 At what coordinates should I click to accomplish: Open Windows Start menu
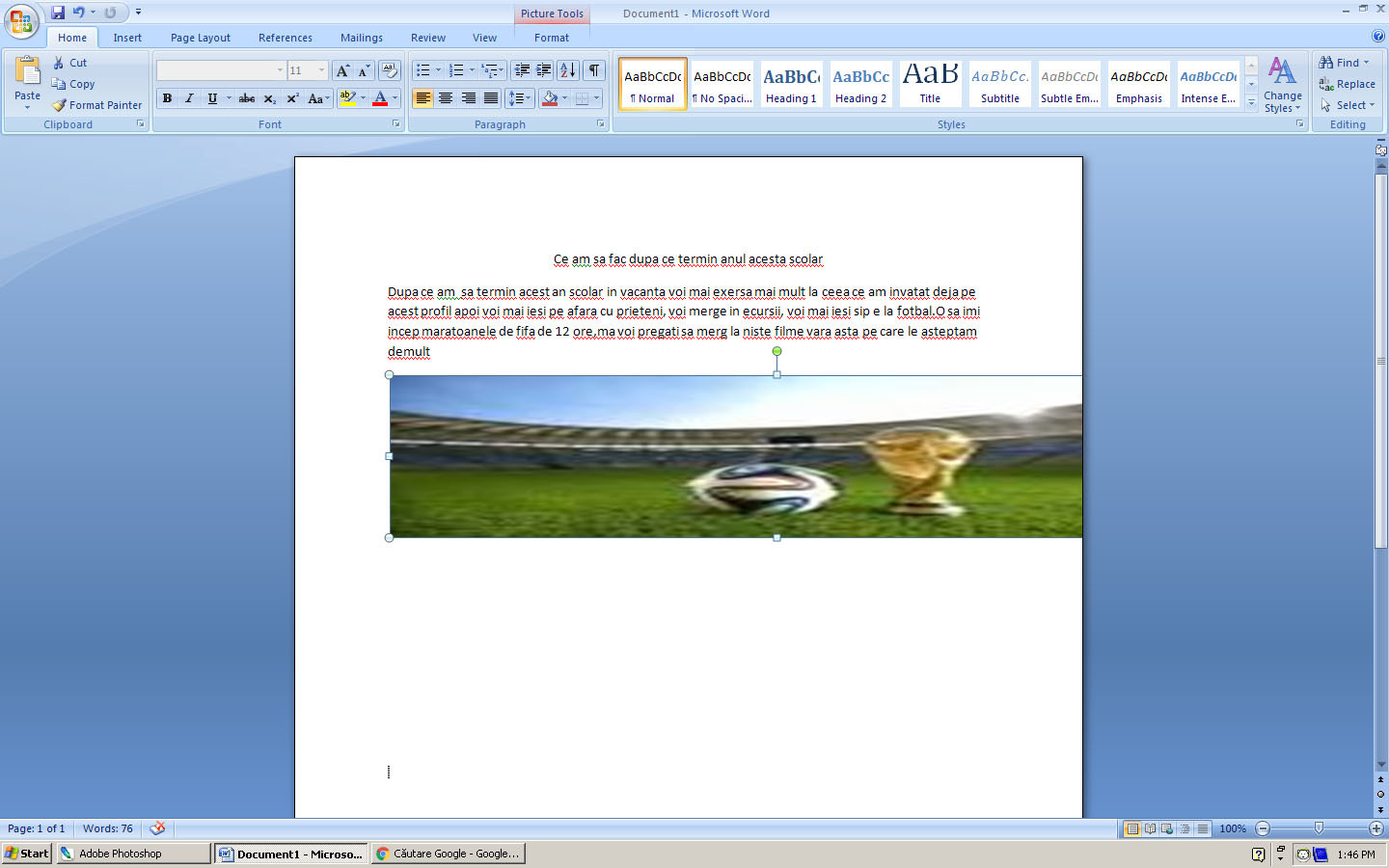(x=26, y=854)
